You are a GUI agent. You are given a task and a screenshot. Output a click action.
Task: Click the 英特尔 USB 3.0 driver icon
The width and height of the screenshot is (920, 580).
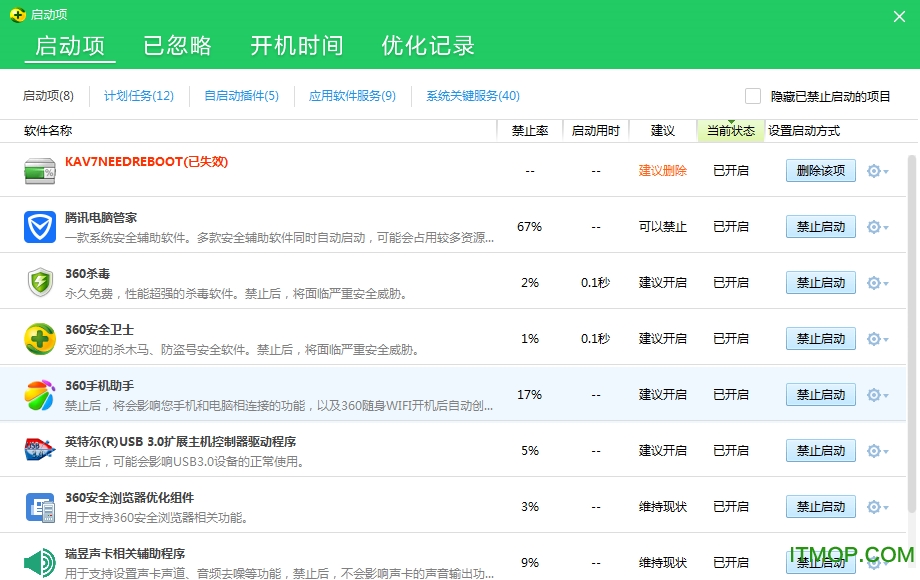40,451
